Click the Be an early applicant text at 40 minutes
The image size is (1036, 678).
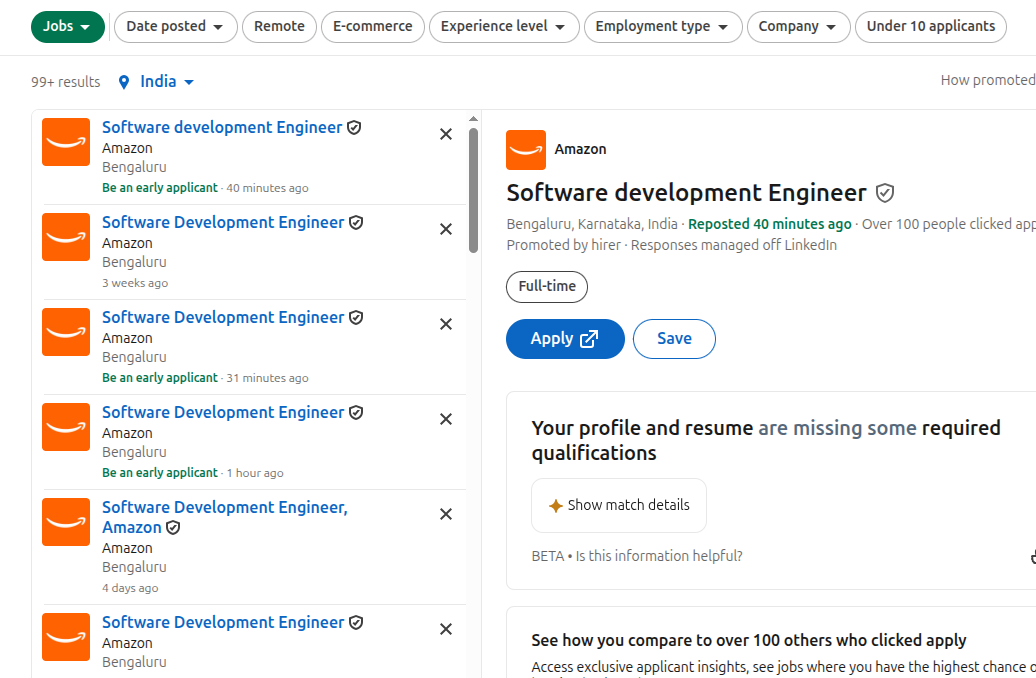click(160, 188)
